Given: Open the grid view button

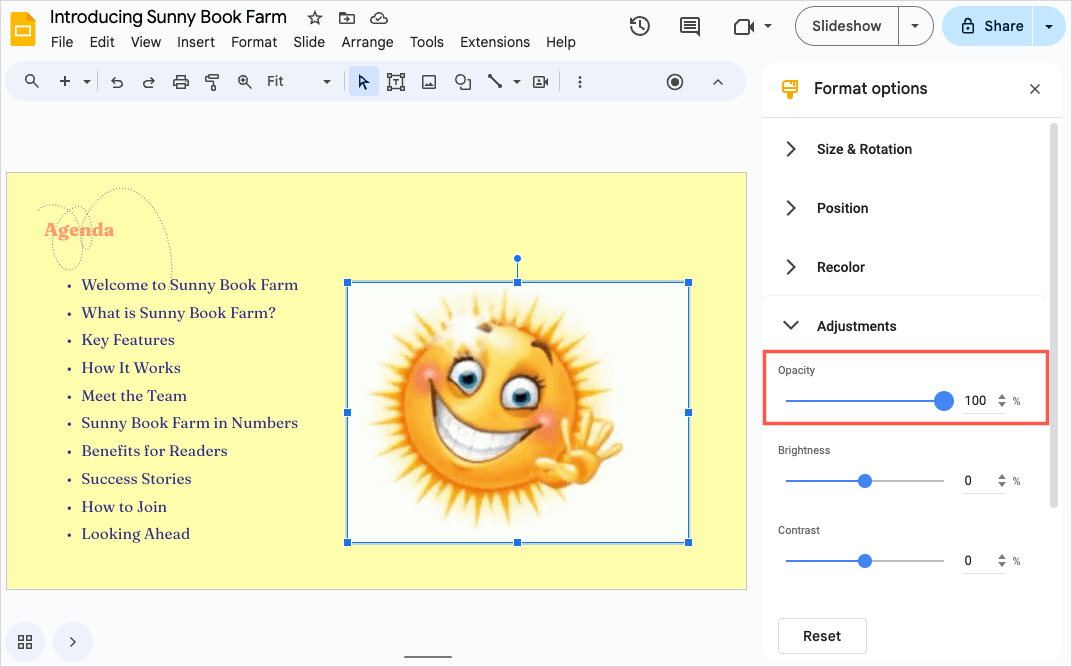Looking at the screenshot, I should point(25,642).
